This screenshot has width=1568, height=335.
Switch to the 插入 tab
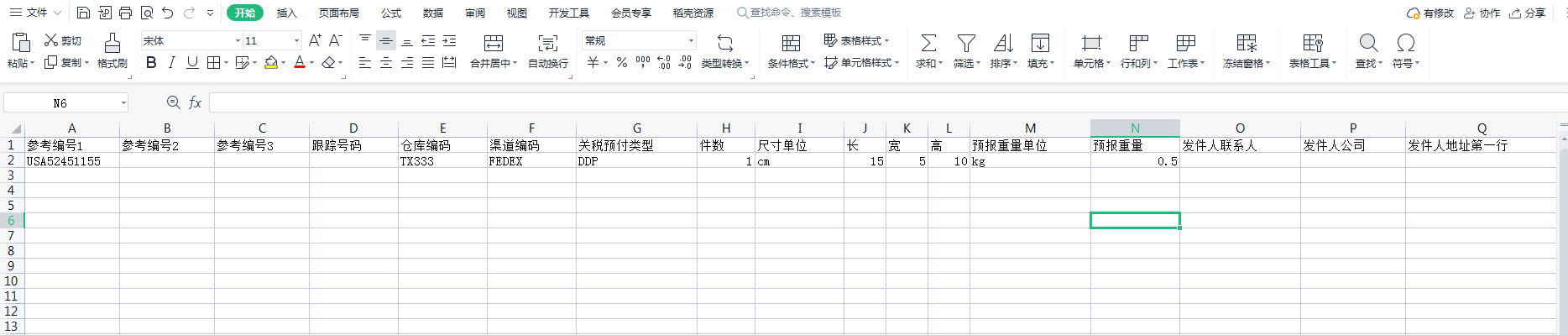pos(287,13)
